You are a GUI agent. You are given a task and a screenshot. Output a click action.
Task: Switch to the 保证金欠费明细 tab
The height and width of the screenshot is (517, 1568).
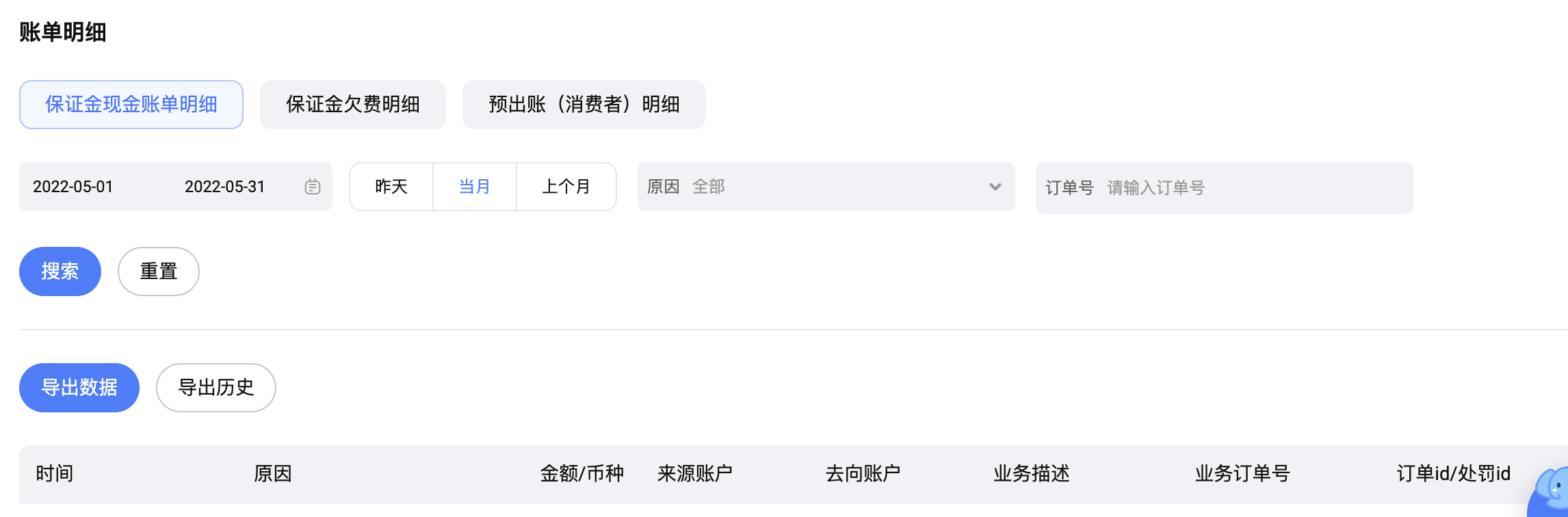(353, 104)
